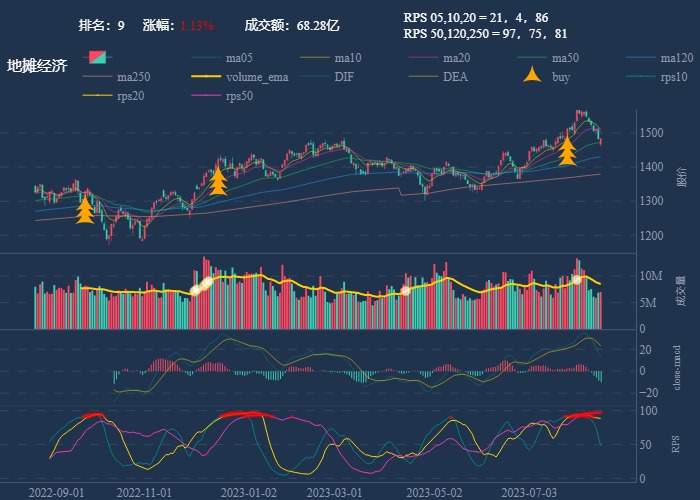Toggle the candlestick series legend icon
The height and width of the screenshot is (500, 700).
click(x=97, y=57)
